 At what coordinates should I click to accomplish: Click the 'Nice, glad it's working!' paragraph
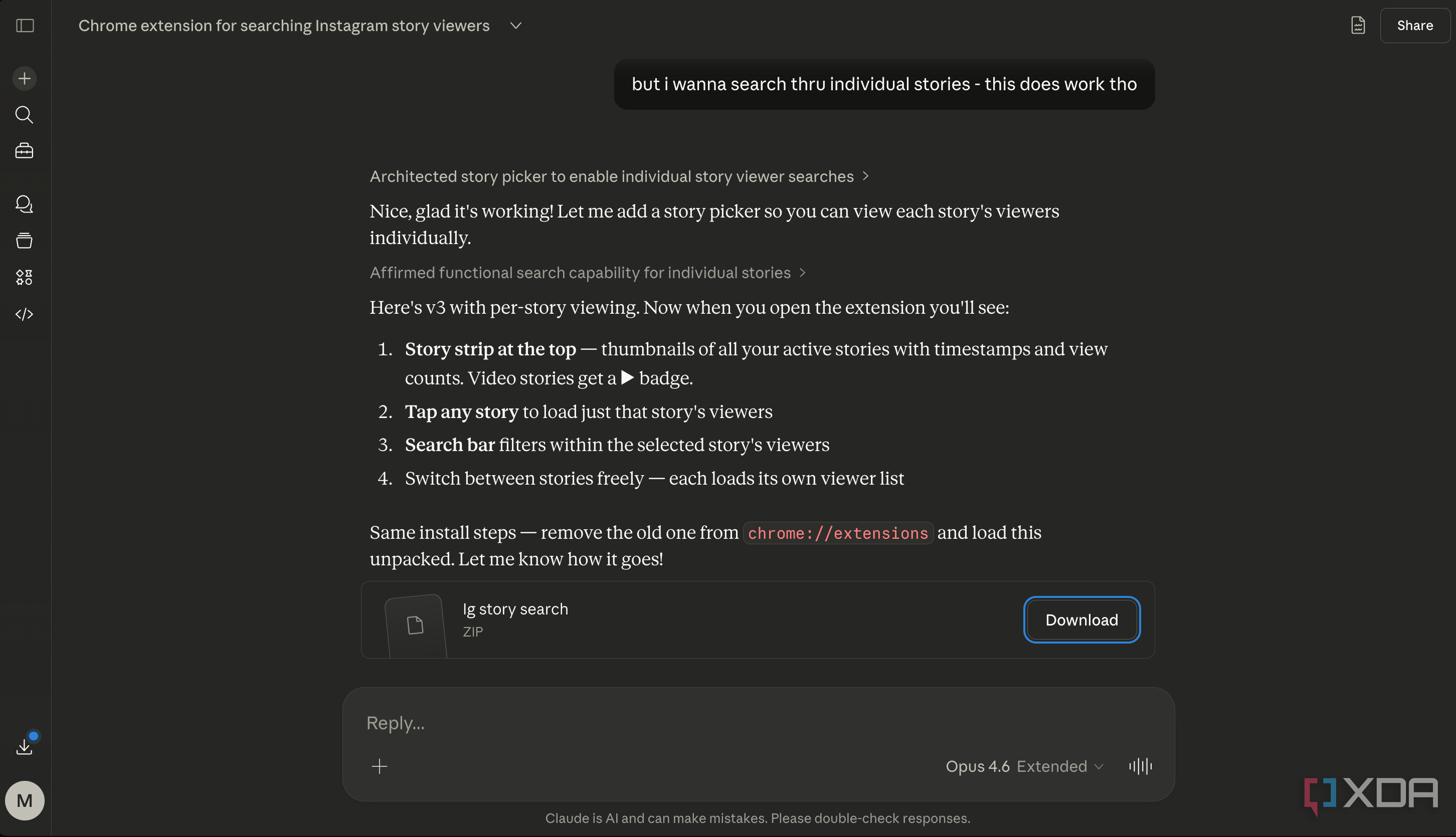point(714,224)
